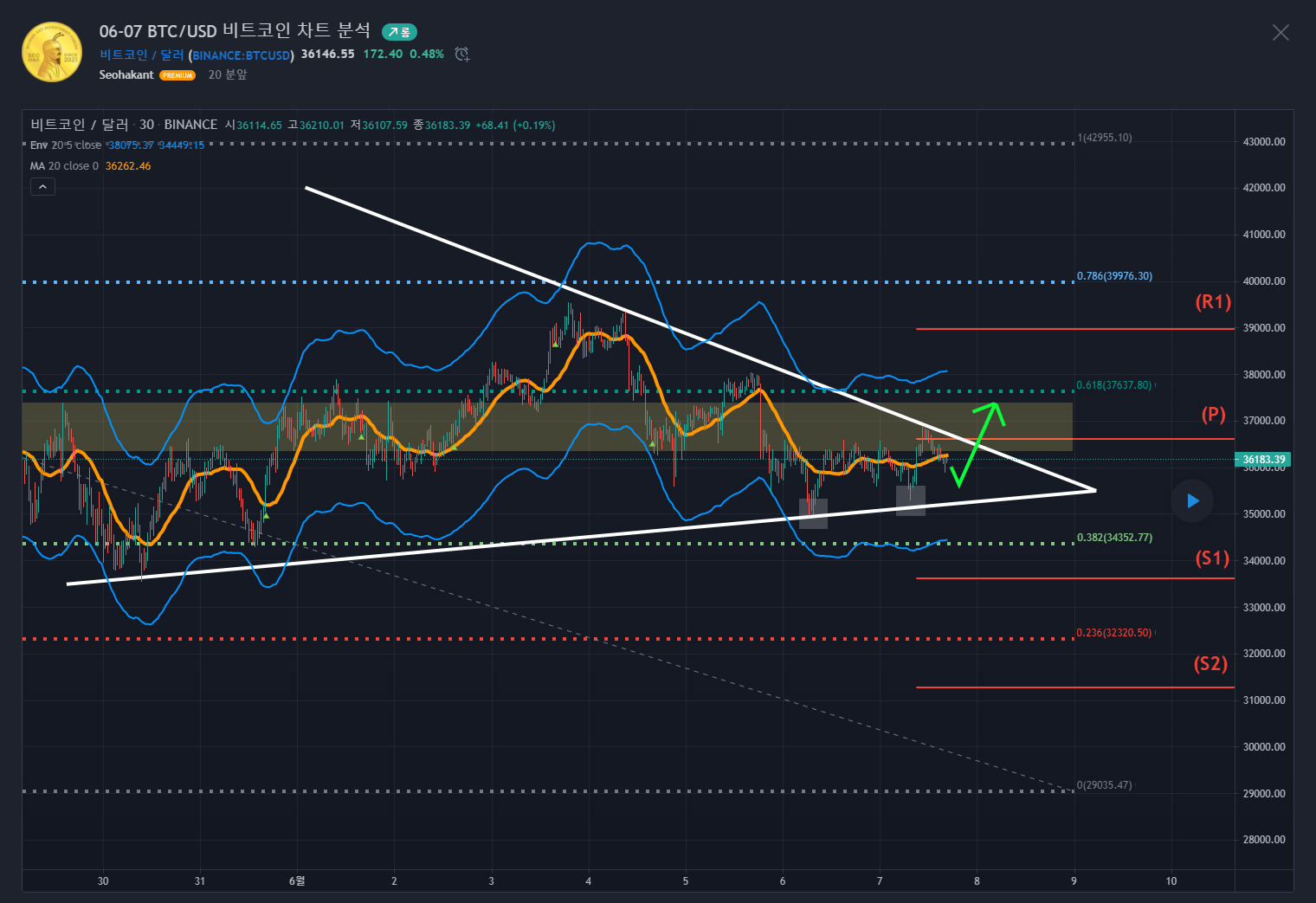Image resolution: width=1316 pixels, height=903 pixels.
Task: Click the play button on the chart
Action: pos(1192,501)
